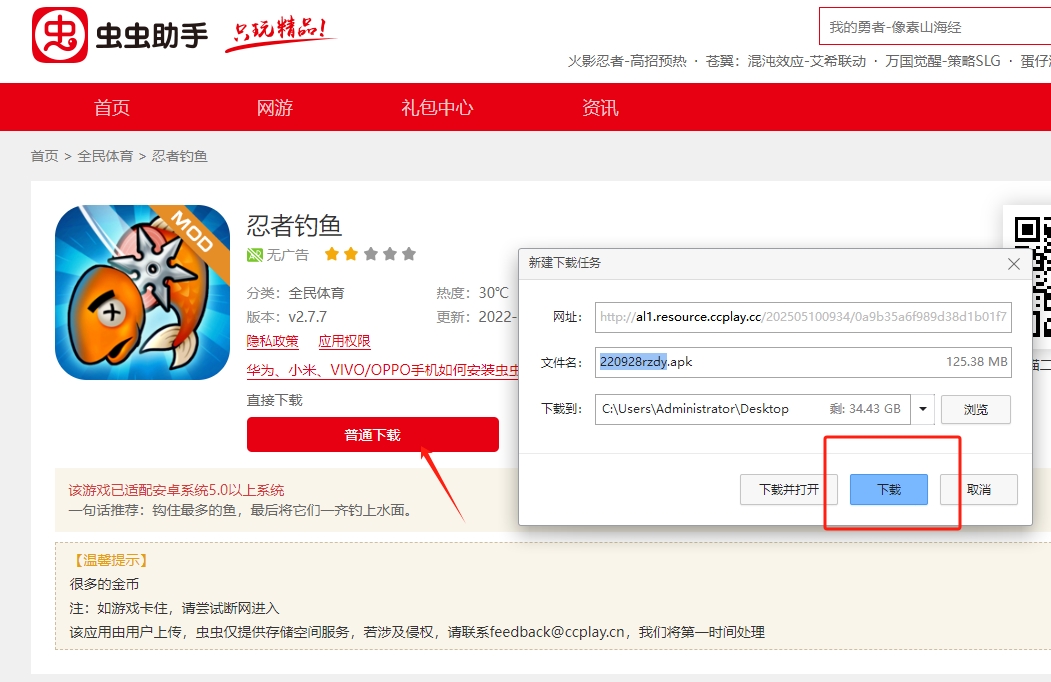Open the 礼包中心 navigation tab

tap(437, 107)
